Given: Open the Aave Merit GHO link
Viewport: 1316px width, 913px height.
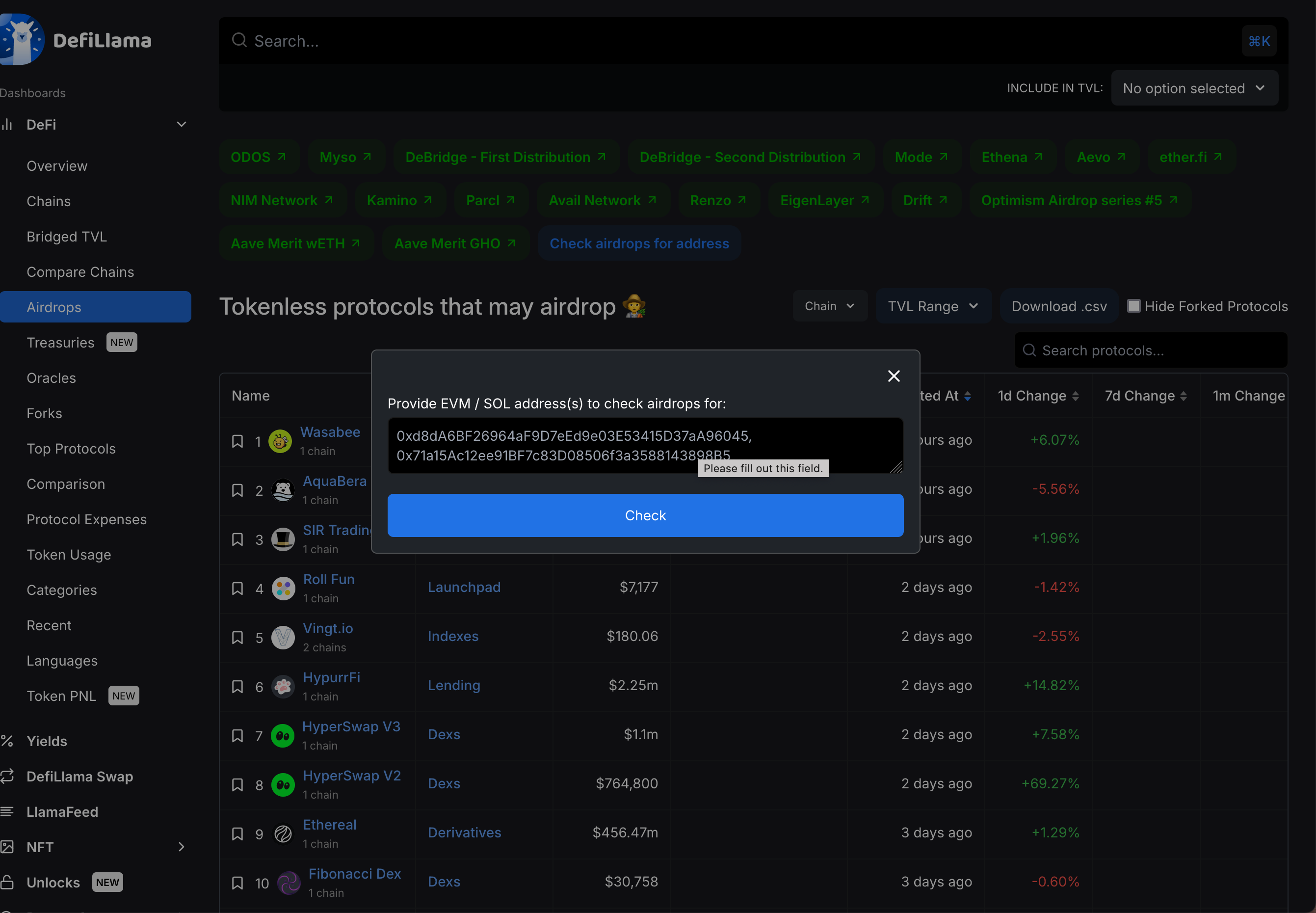Looking at the screenshot, I should 455,243.
